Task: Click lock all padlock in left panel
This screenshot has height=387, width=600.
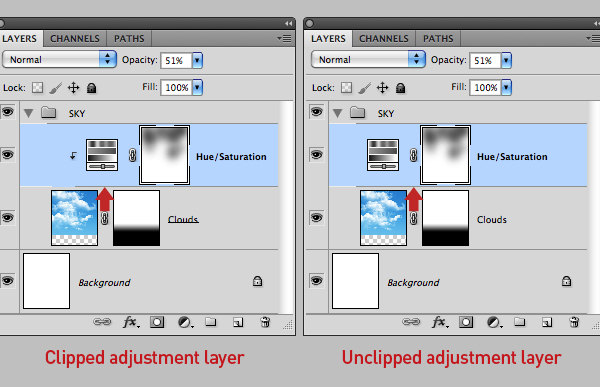Action: point(91,88)
